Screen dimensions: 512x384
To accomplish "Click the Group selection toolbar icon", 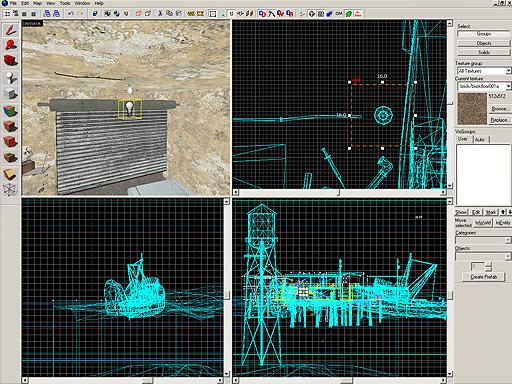I will [107, 14].
